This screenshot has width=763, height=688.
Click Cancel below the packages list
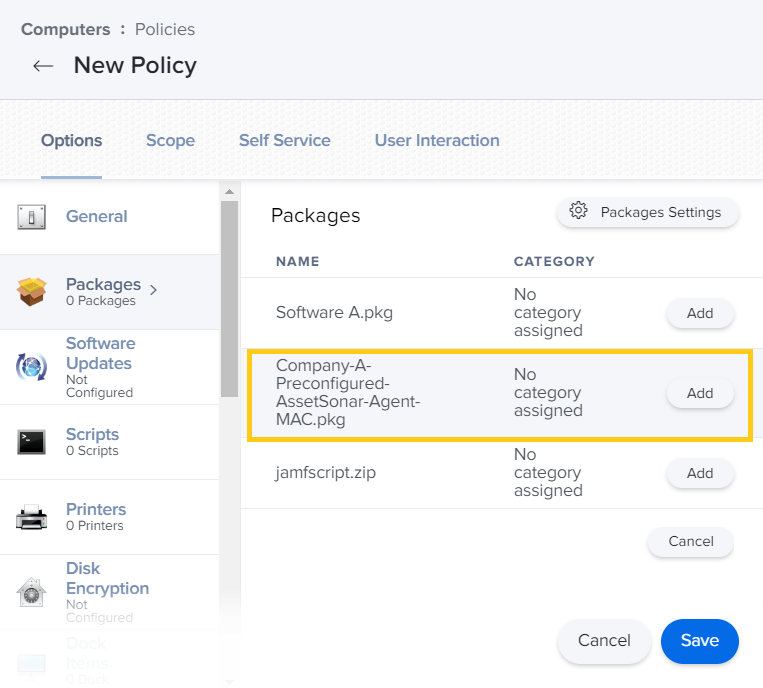tap(690, 541)
